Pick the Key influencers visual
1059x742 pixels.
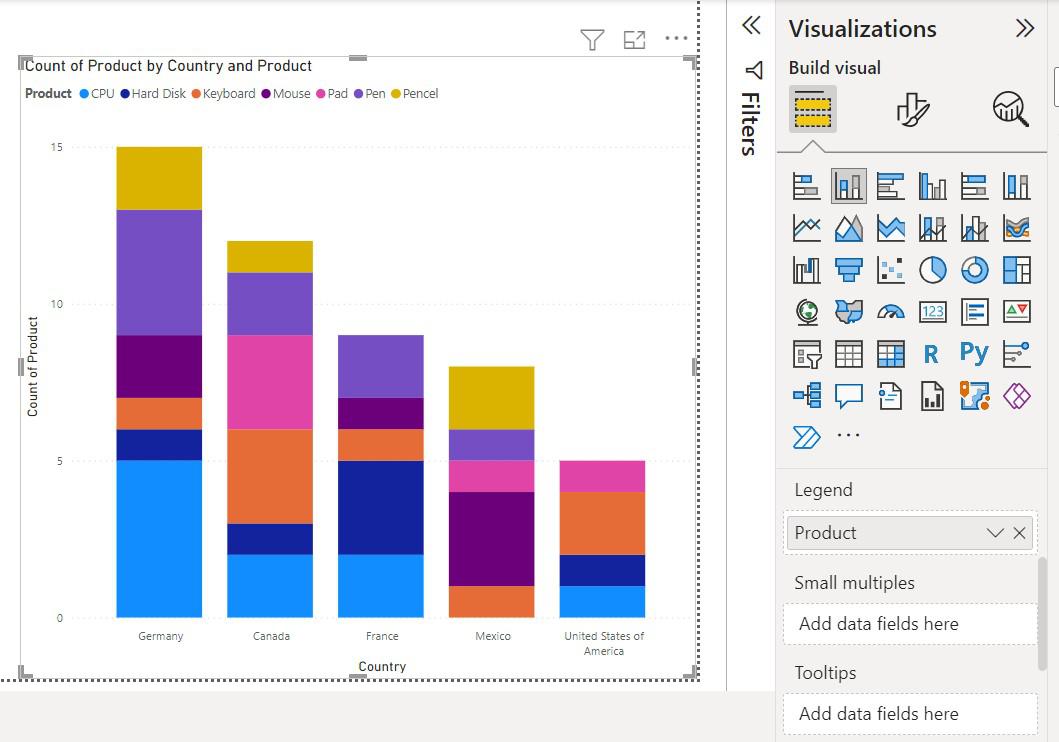[1016, 354]
